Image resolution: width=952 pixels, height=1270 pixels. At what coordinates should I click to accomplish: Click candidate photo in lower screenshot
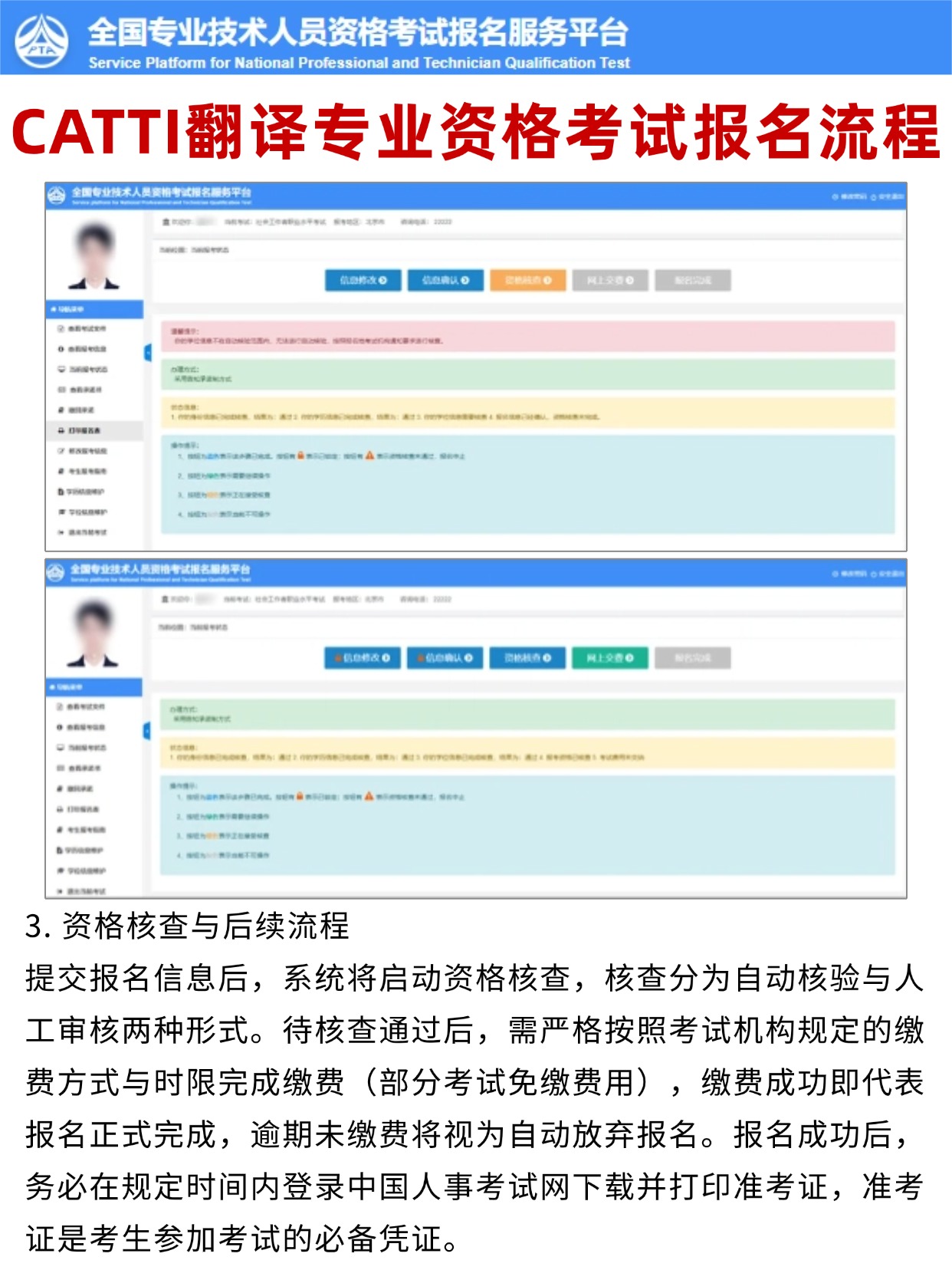click(x=94, y=633)
